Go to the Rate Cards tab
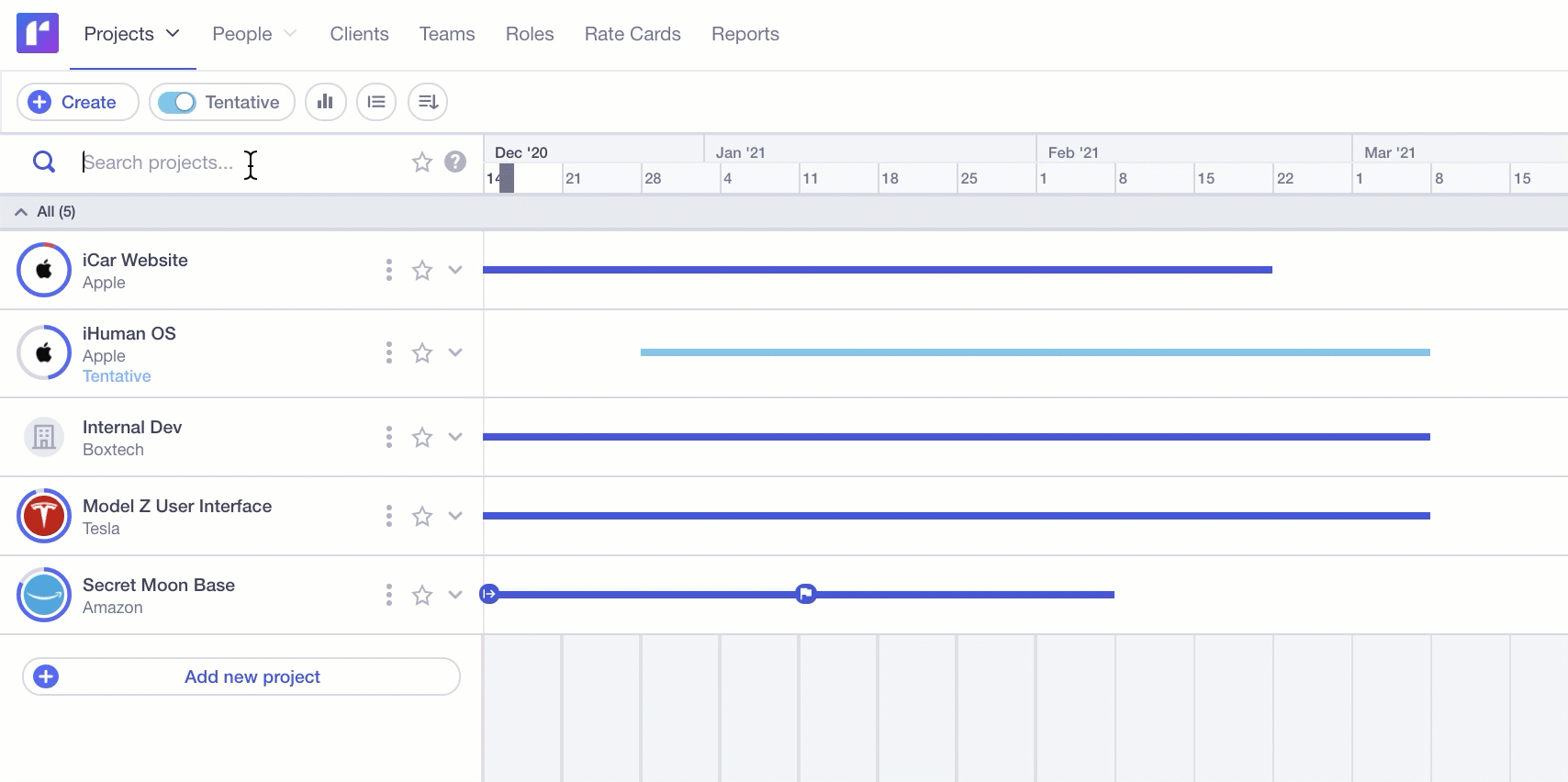The height and width of the screenshot is (782, 1568). [633, 34]
